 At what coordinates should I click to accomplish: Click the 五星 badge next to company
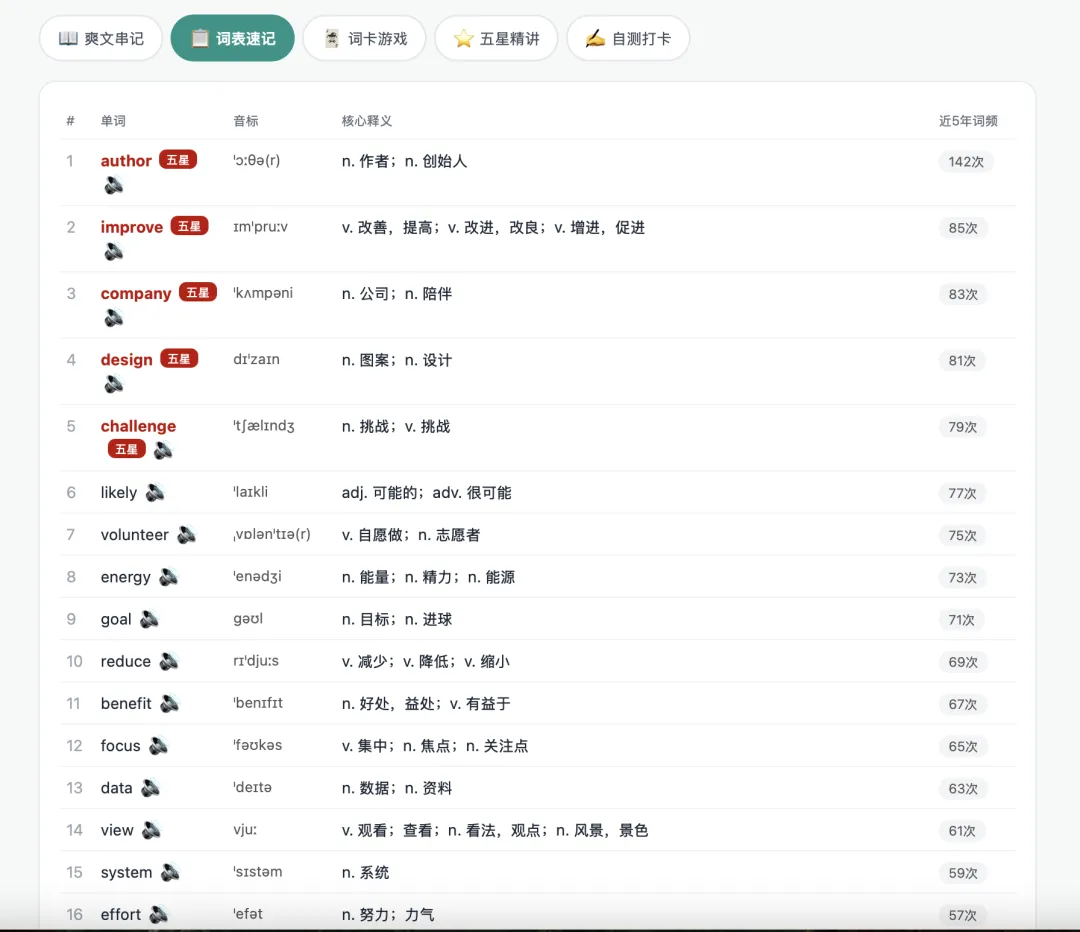click(198, 292)
